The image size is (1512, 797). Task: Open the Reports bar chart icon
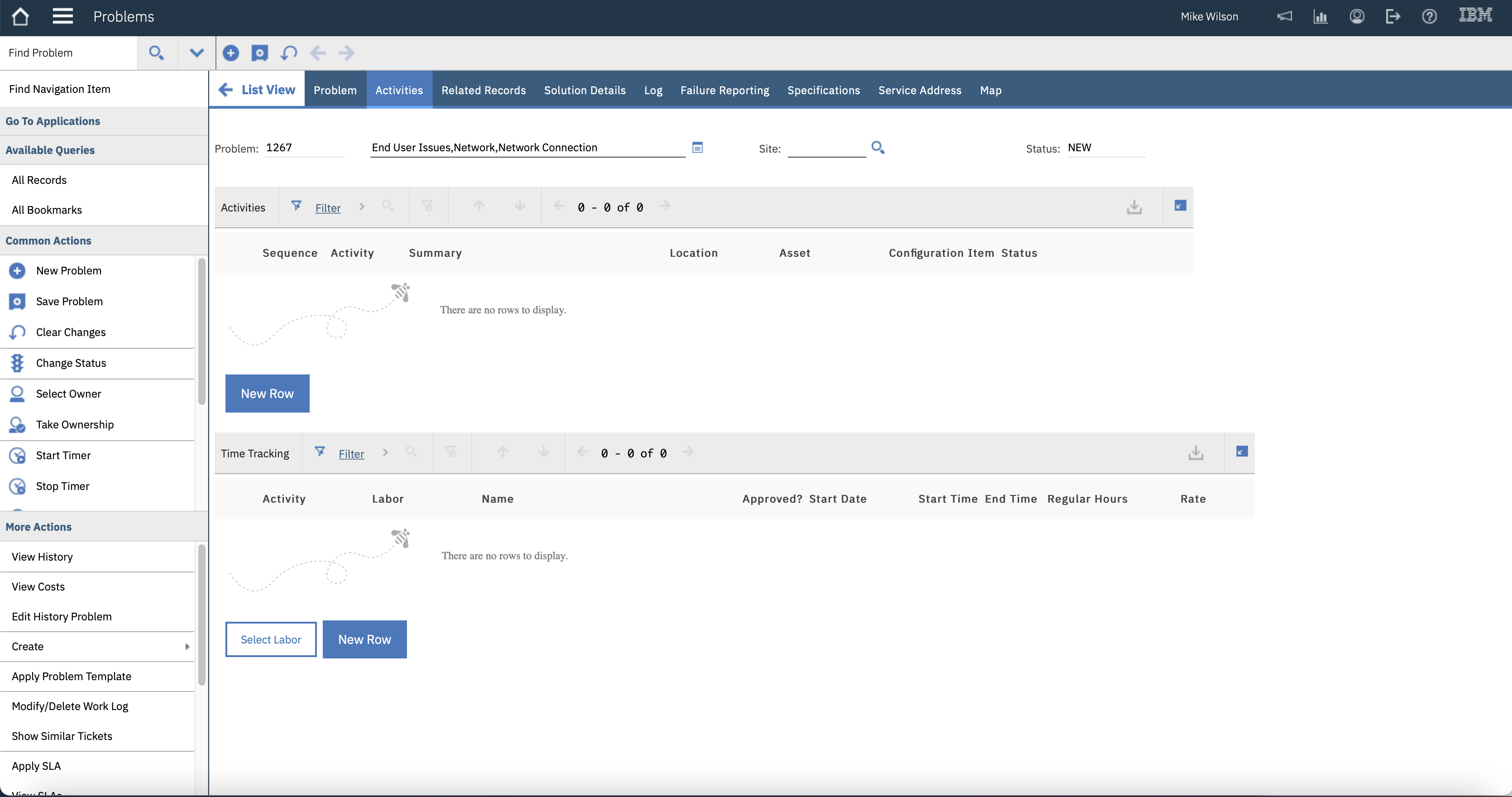(x=1321, y=16)
